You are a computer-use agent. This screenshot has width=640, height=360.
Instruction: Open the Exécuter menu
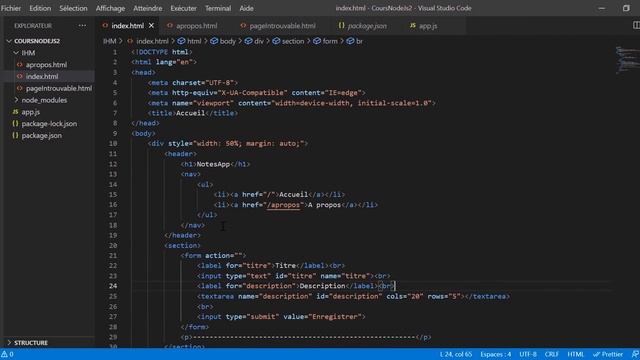click(x=183, y=8)
